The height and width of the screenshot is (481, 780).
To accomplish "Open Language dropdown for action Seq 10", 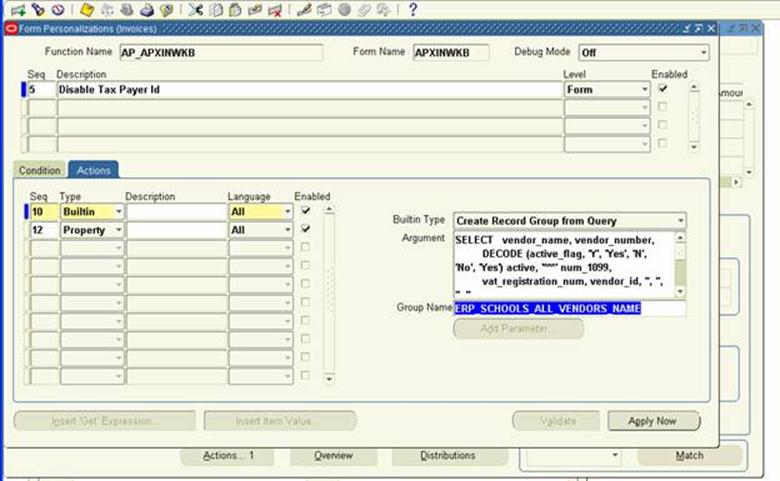I will [288, 211].
